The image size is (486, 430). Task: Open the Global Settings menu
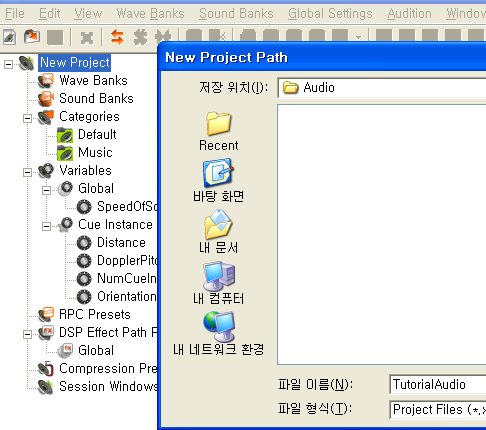tap(330, 14)
